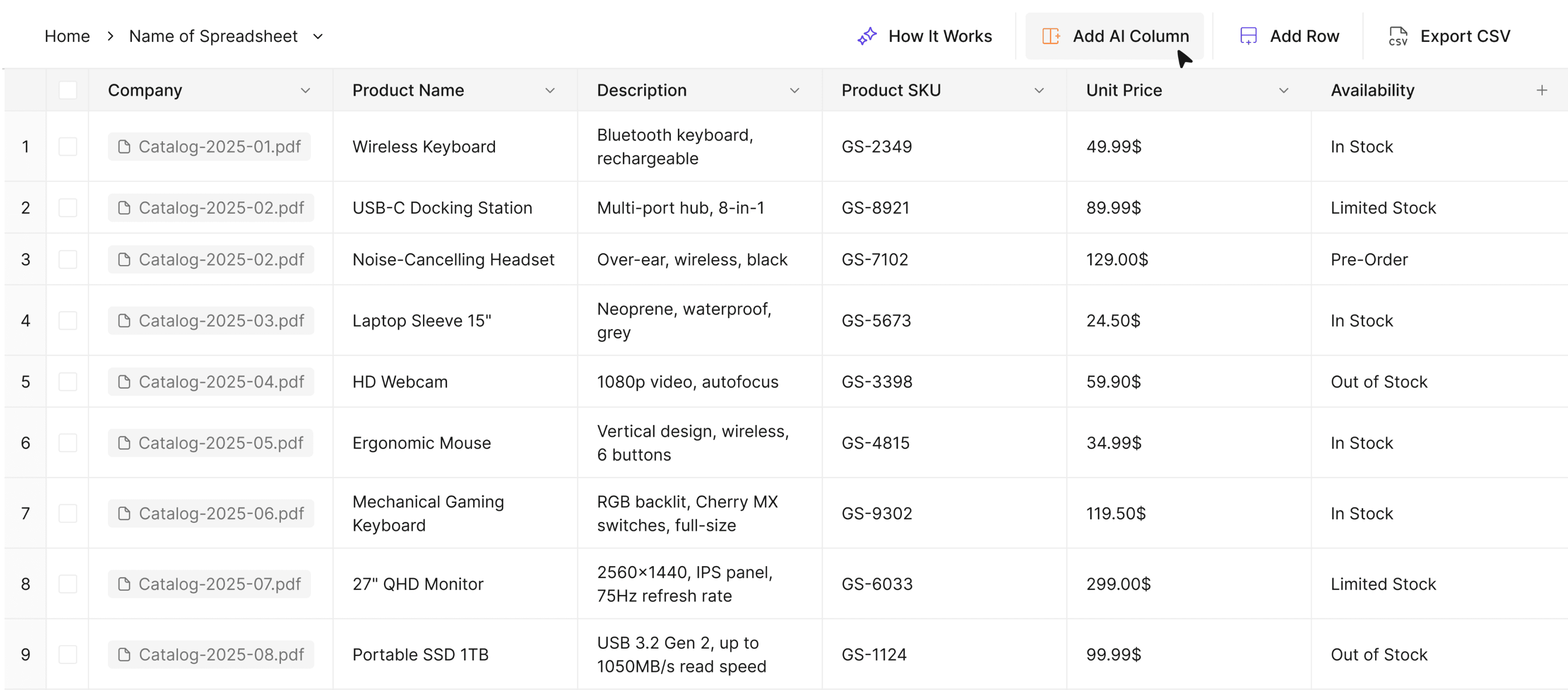Check the row 8 QHD Monitor checkbox
Screen dimensions: 1568x690
point(67,584)
